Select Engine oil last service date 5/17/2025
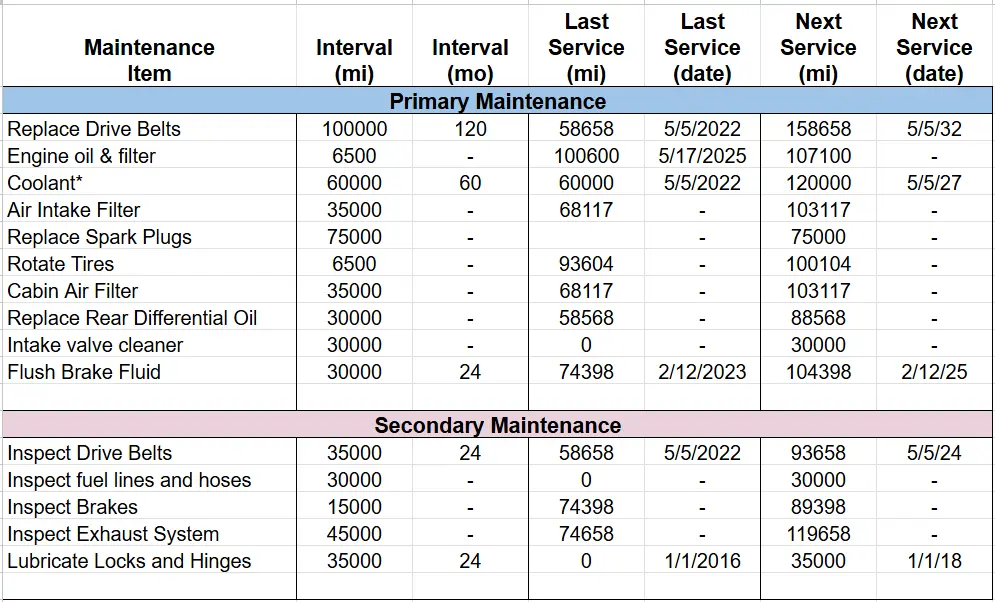Viewport: 995px width, 602px height. pos(702,156)
